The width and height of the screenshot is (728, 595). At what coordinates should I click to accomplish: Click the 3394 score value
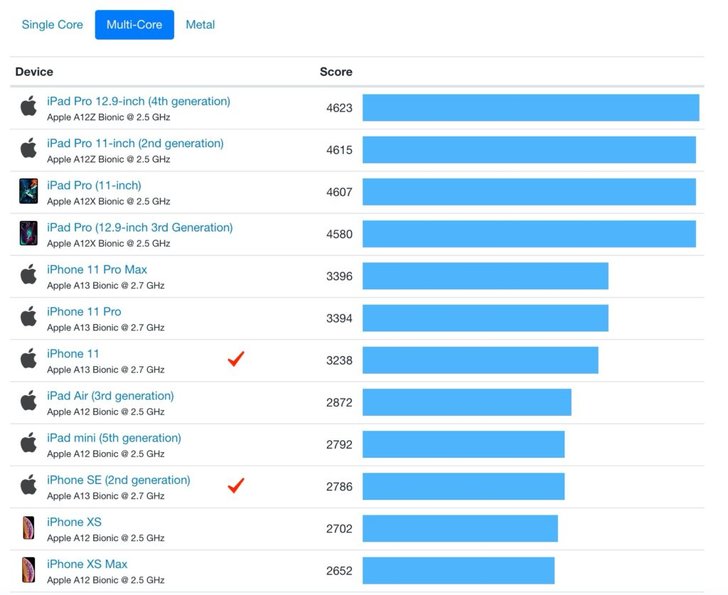point(339,318)
